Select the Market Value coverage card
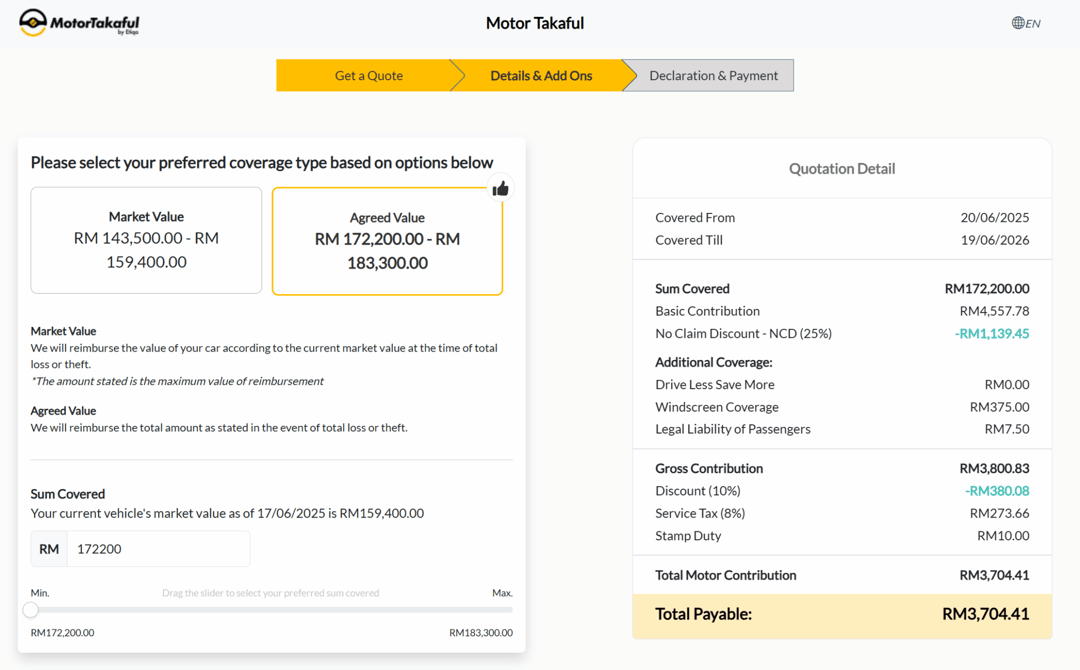The height and width of the screenshot is (670, 1080). [x=146, y=240]
